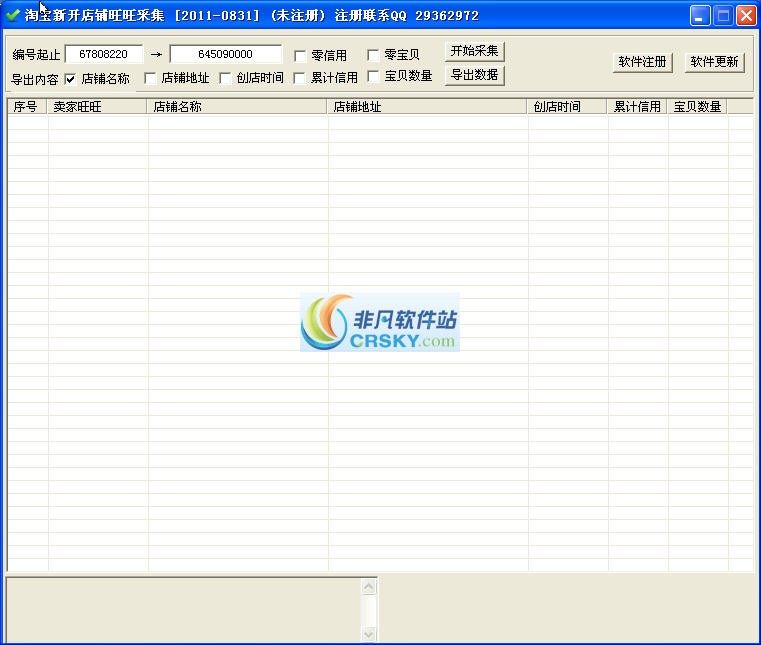
Task: Enable the 零信用 checkbox
Action: [300, 56]
